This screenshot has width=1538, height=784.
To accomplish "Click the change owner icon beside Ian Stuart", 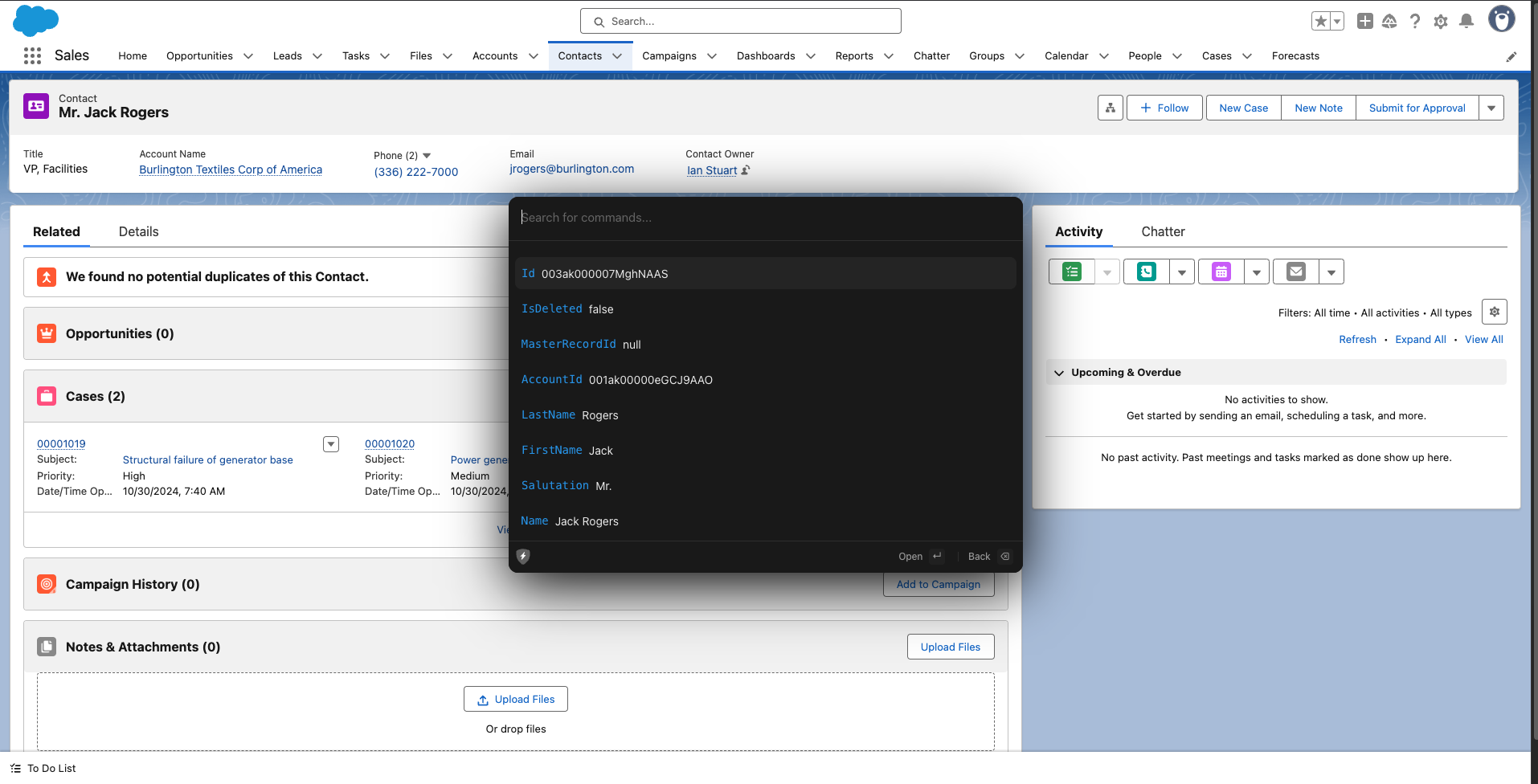I will pos(746,170).
